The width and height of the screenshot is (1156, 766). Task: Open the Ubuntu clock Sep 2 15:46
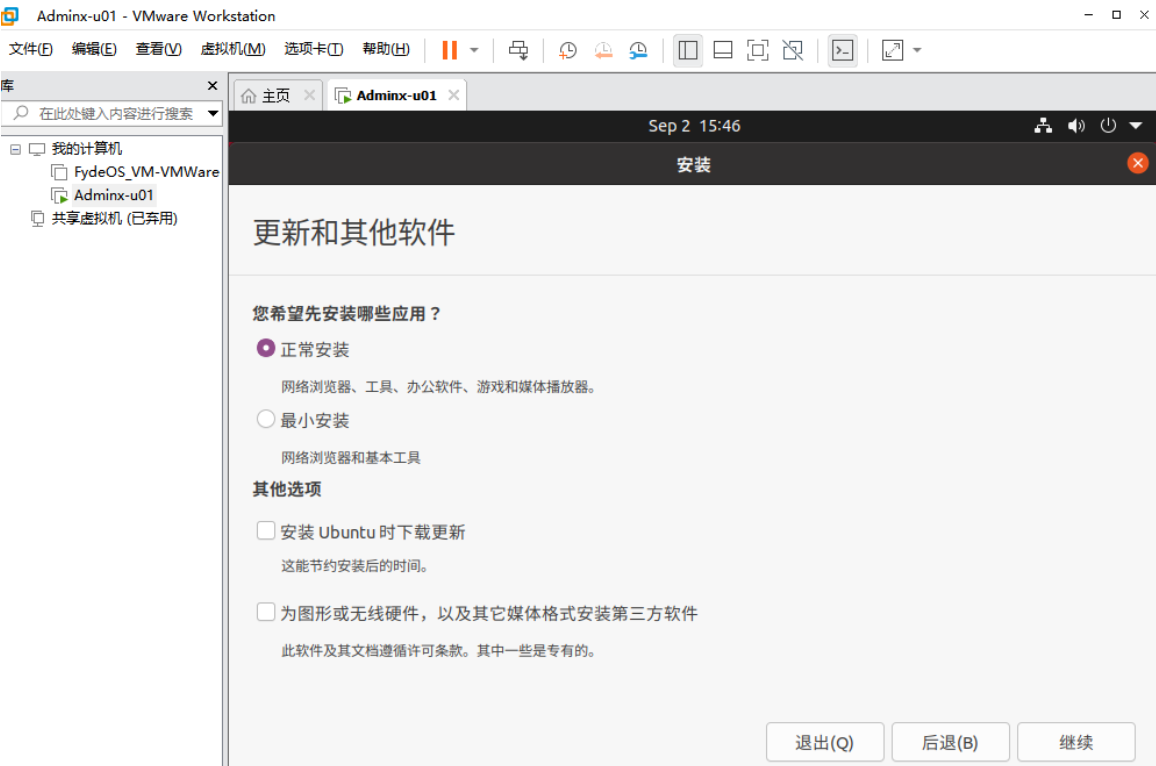click(694, 126)
